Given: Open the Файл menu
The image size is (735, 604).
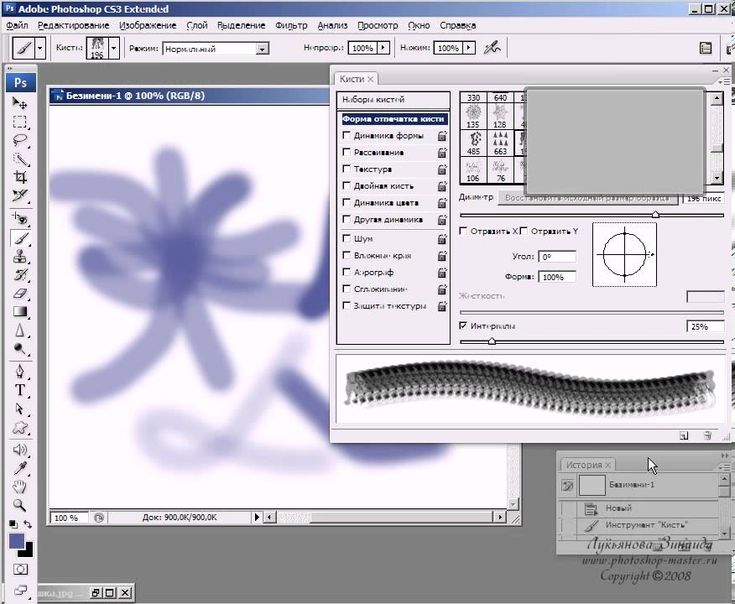Looking at the screenshot, I should pos(17,25).
